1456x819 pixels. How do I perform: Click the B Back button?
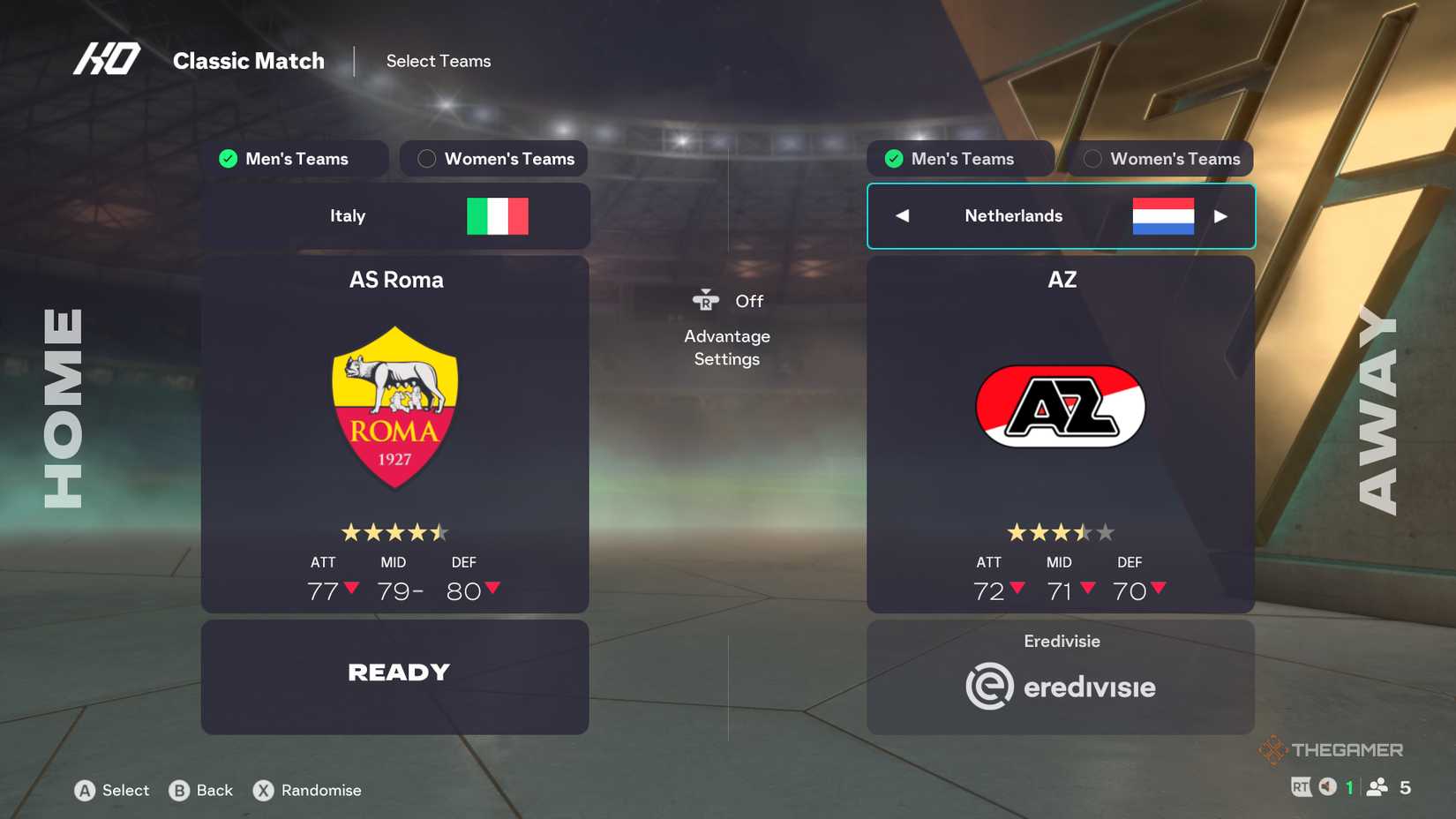coord(201,791)
